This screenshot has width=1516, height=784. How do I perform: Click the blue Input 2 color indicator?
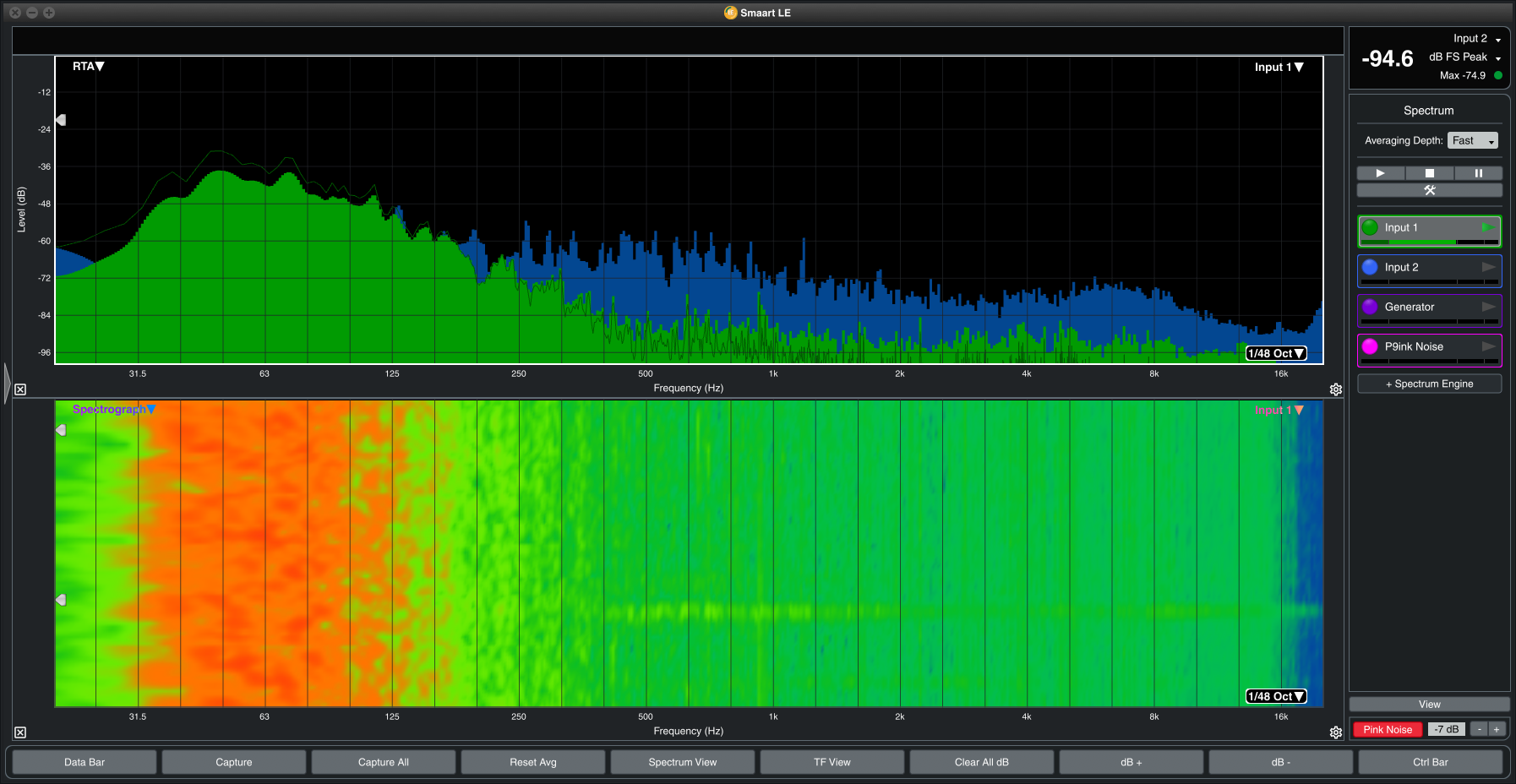(x=1370, y=267)
